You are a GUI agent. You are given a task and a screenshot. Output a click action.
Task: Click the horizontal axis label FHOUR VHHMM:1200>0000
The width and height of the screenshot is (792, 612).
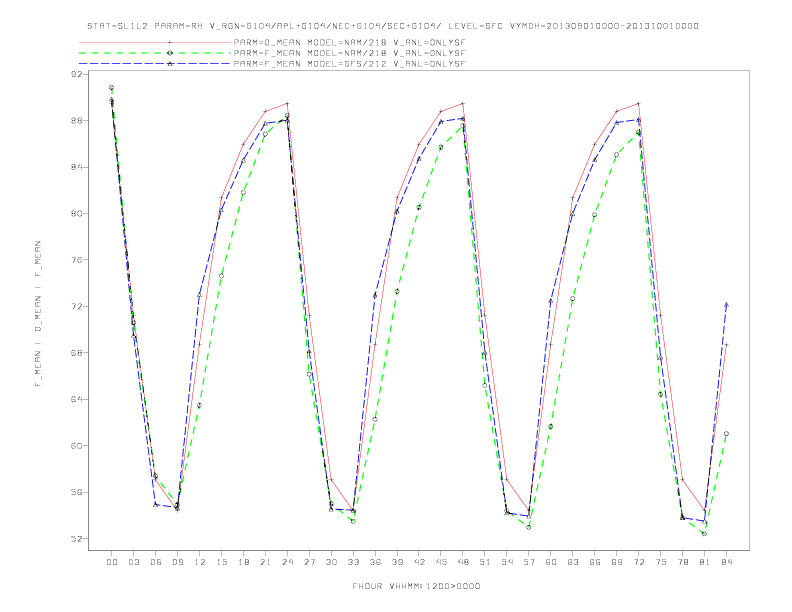coord(416,586)
